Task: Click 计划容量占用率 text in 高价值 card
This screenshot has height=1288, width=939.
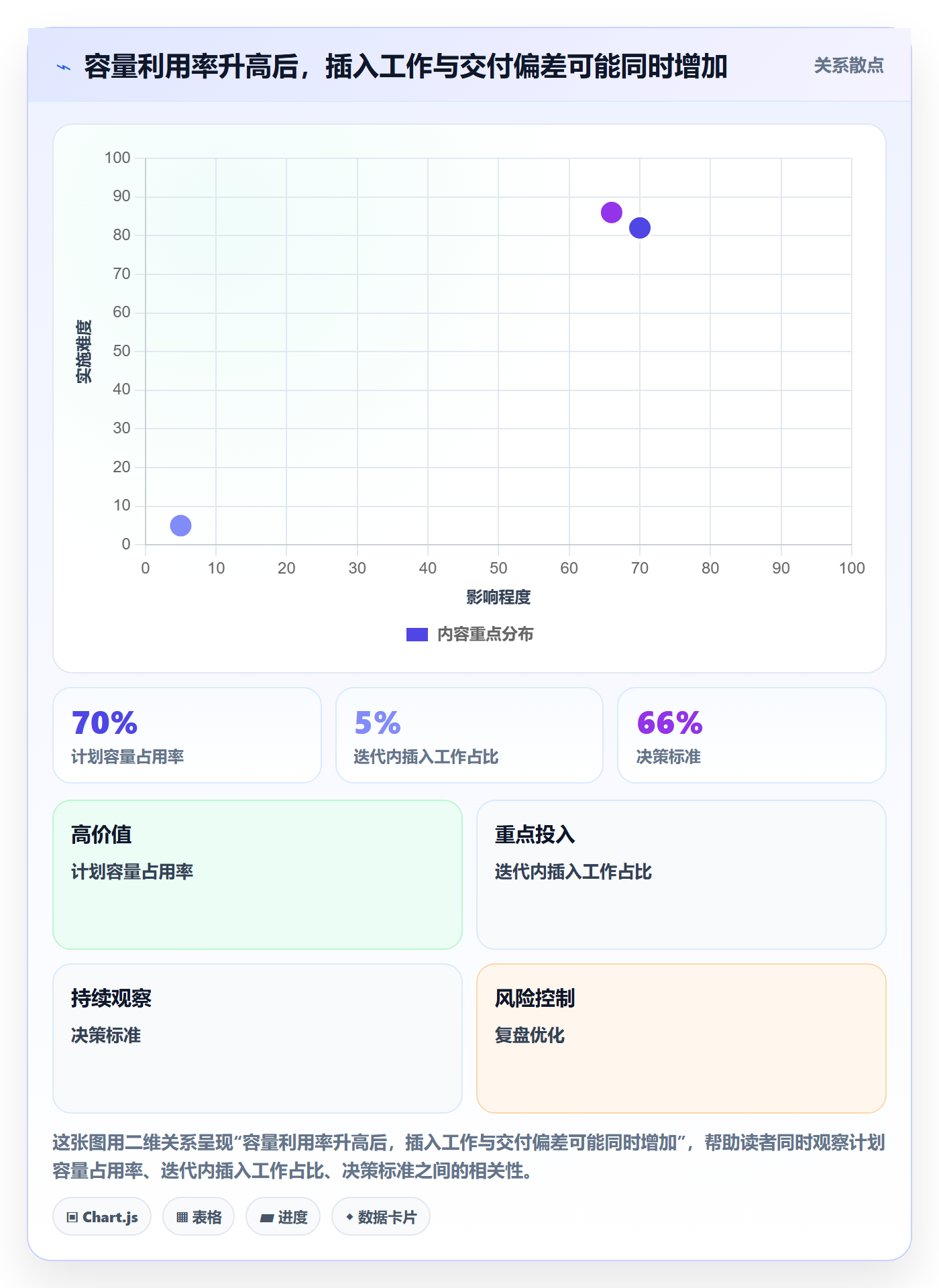Action: [x=132, y=871]
